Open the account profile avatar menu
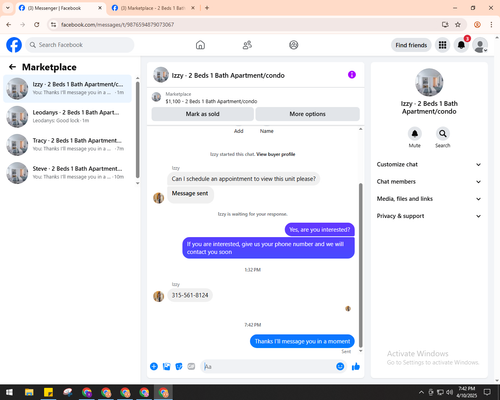This screenshot has width=500, height=400. pyautogui.click(x=480, y=45)
